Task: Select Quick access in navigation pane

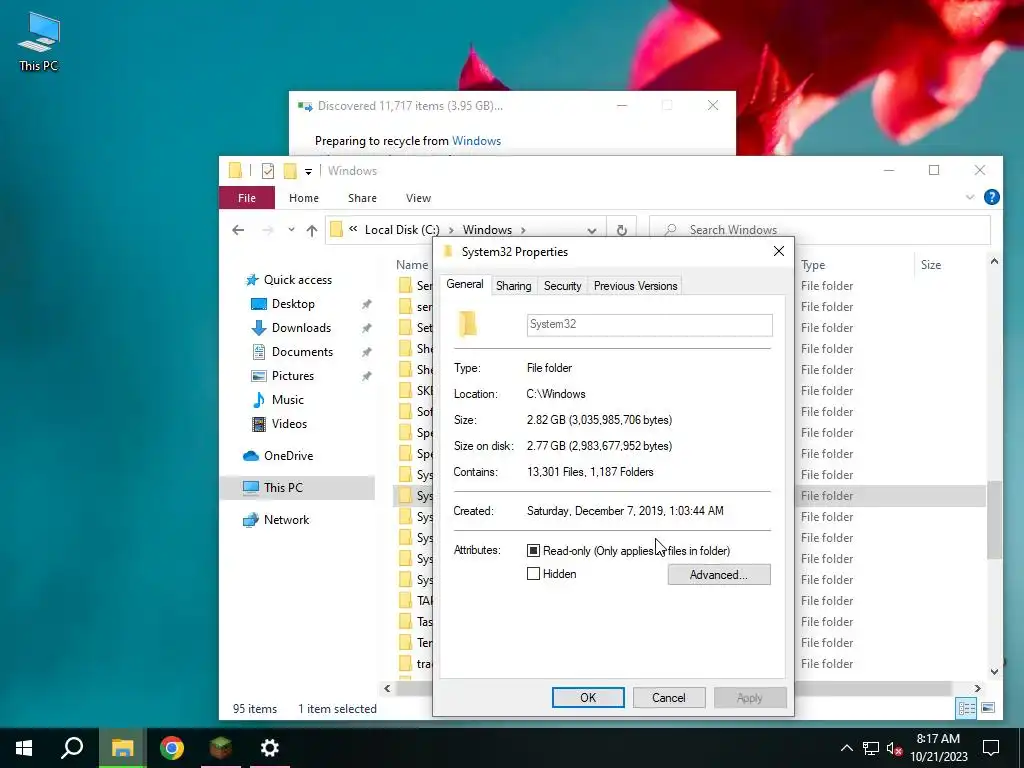Action: tap(298, 280)
